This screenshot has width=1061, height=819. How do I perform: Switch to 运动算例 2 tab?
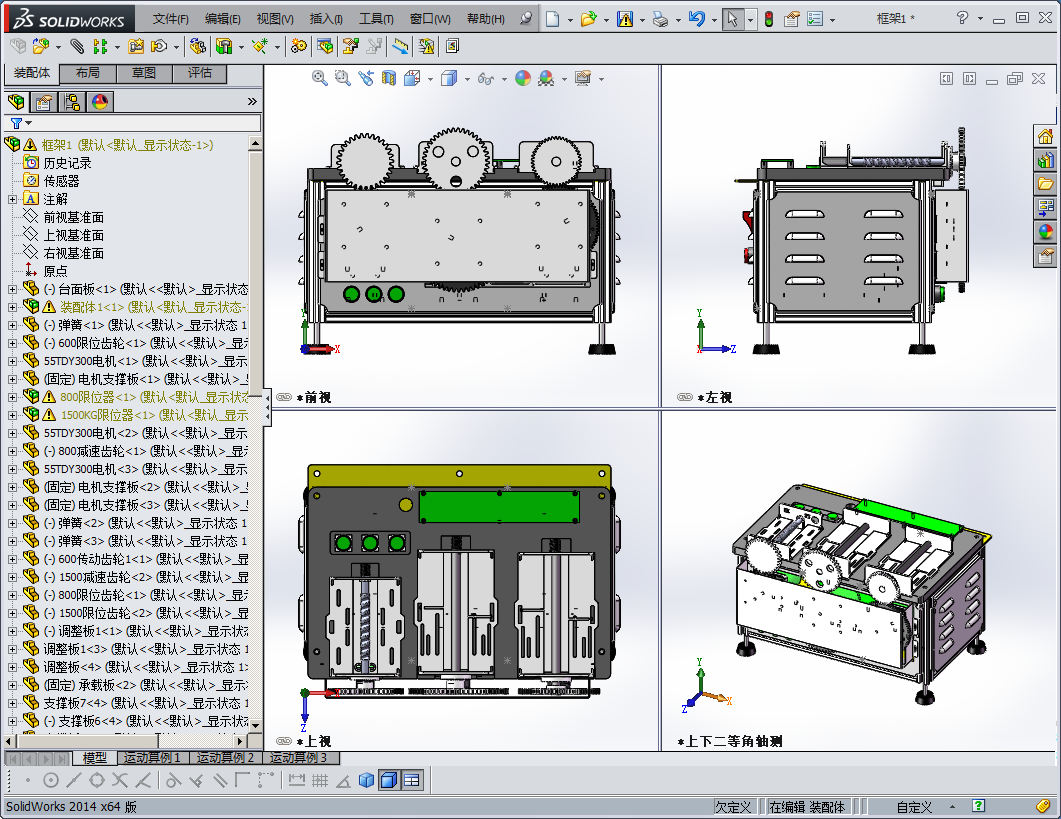(225, 758)
